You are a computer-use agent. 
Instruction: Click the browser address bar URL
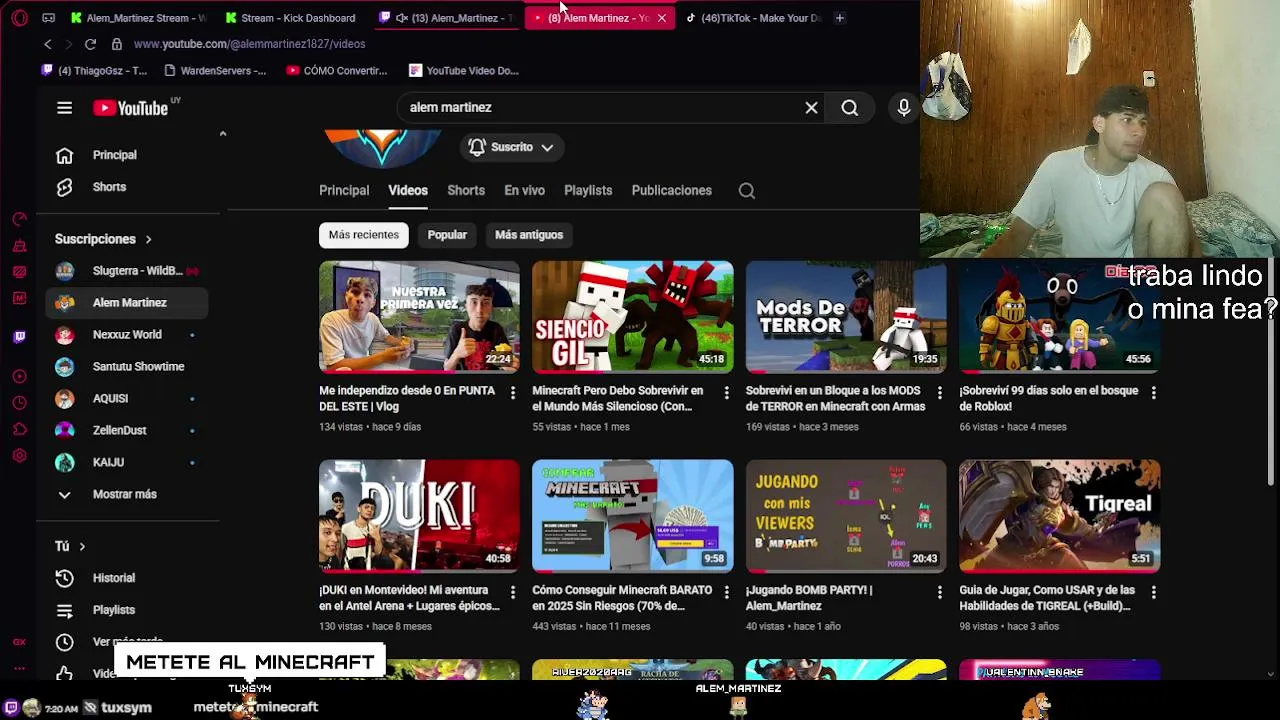click(x=249, y=44)
